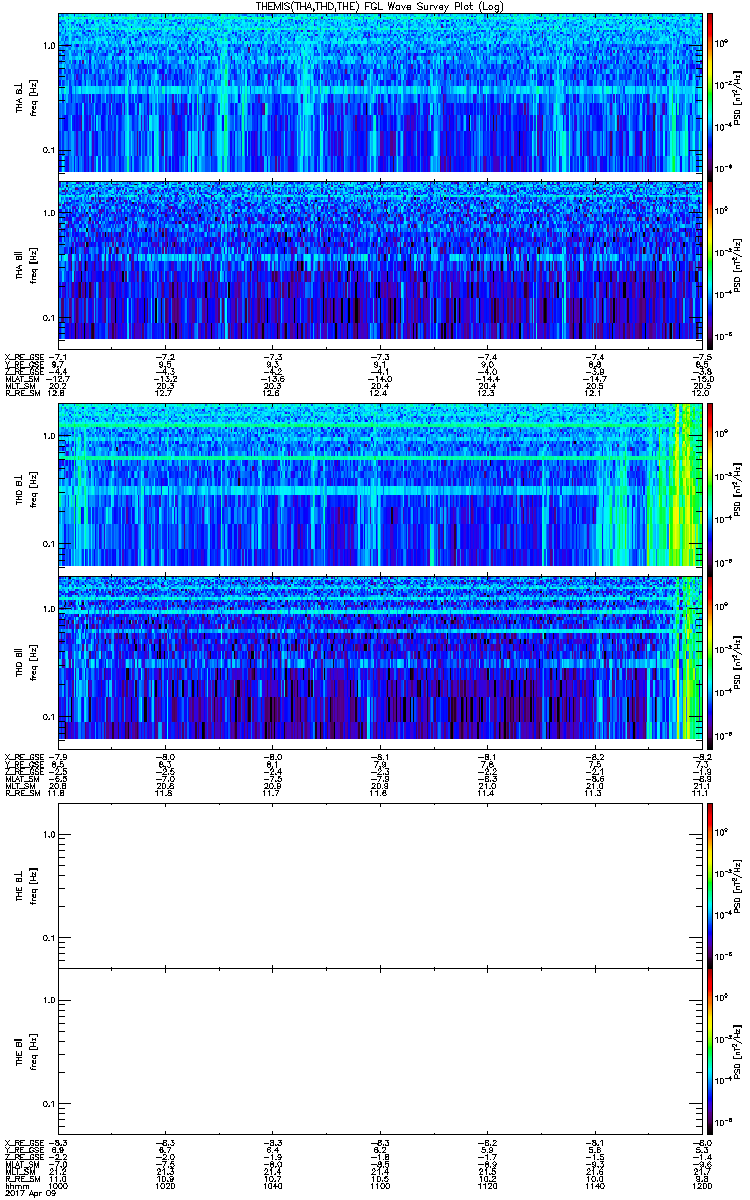Image resolution: width=750 pixels, height=1200 pixels.
Task: Click the 1040 time tick label
Action: click(272, 1187)
